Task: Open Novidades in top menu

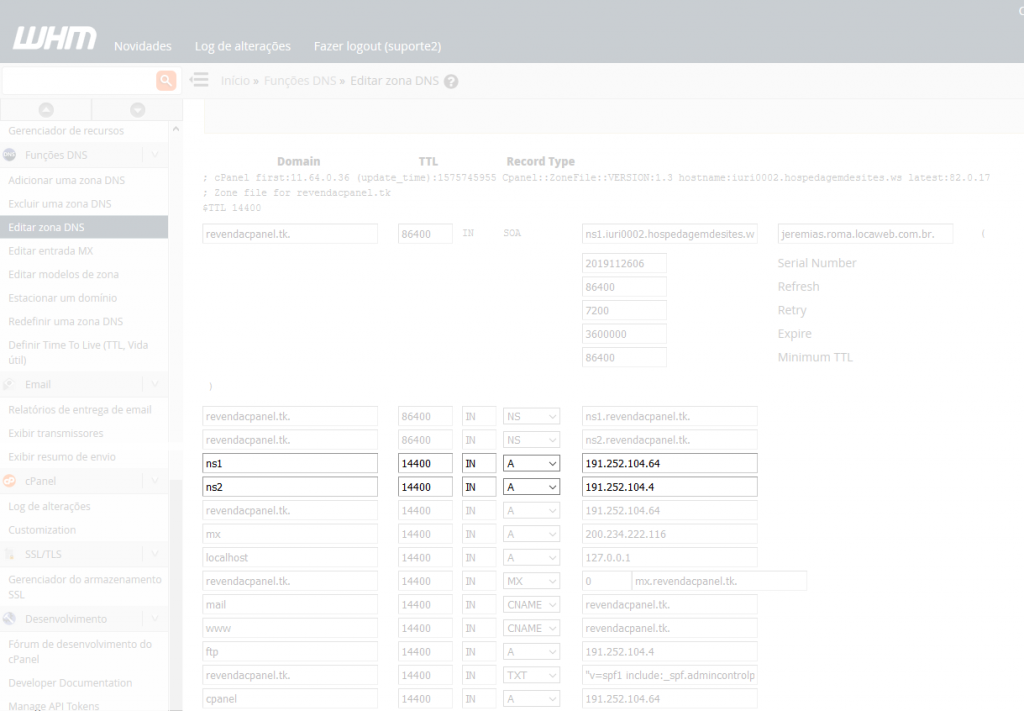Action: [x=142, y=46]
